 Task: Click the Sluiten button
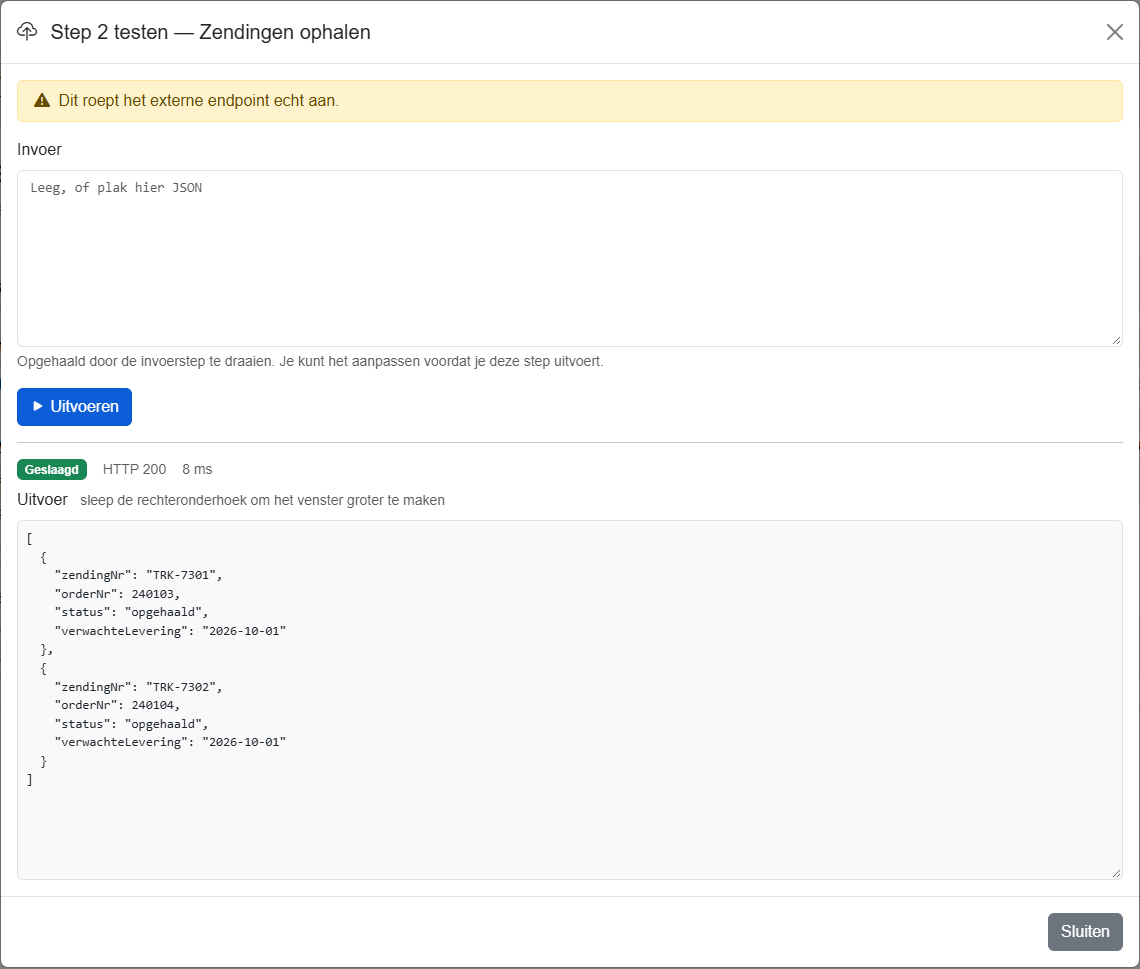pyautogui.click(x=1085, y=931)
